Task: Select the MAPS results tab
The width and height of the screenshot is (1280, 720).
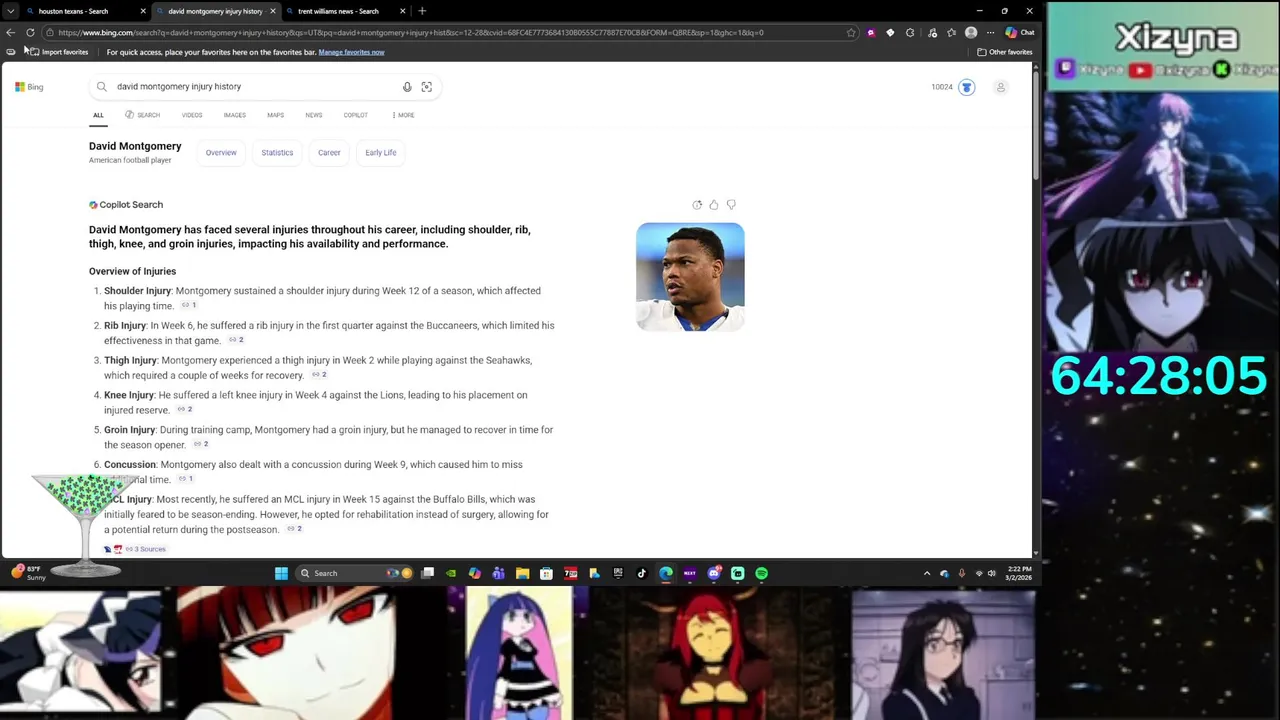Action: pos(275,115)
